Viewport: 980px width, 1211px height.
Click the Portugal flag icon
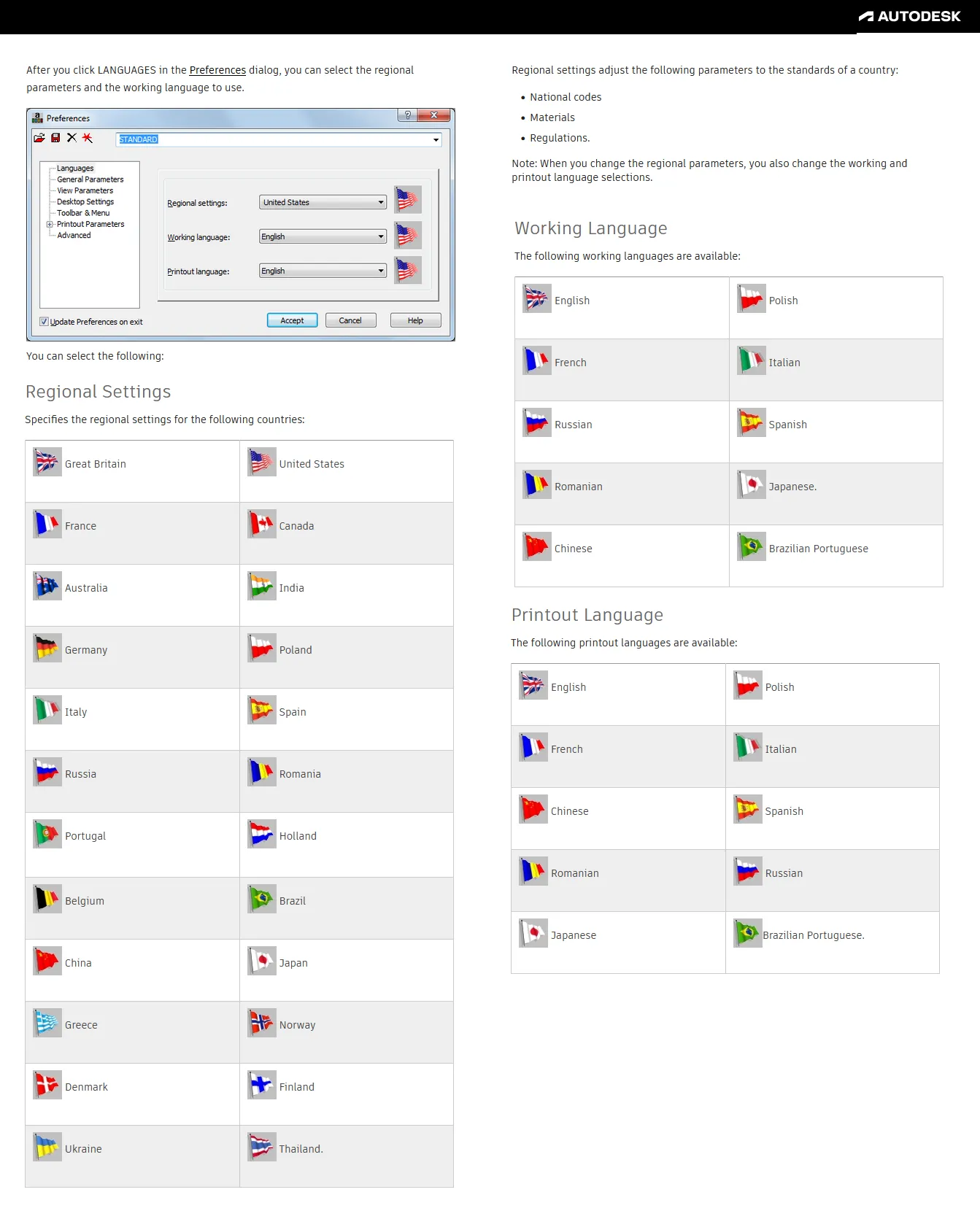coord(47,834)
